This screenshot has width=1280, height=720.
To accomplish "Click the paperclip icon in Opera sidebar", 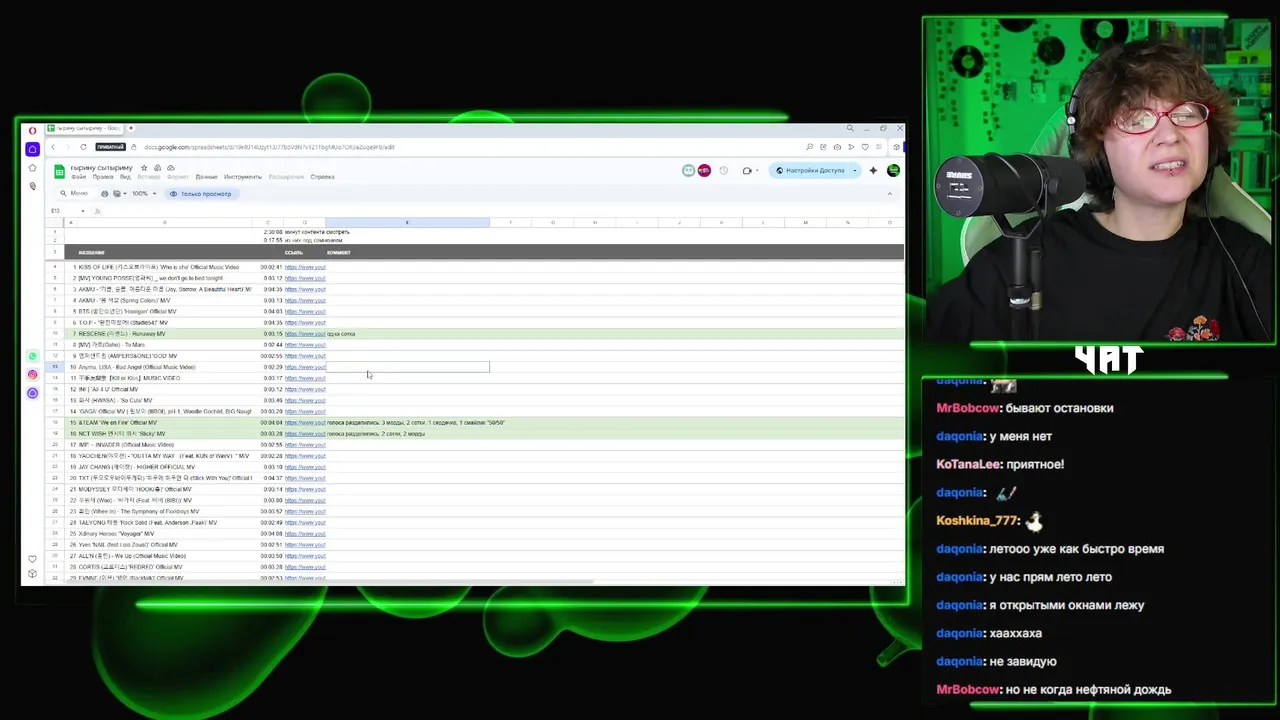I will [32, 186].
